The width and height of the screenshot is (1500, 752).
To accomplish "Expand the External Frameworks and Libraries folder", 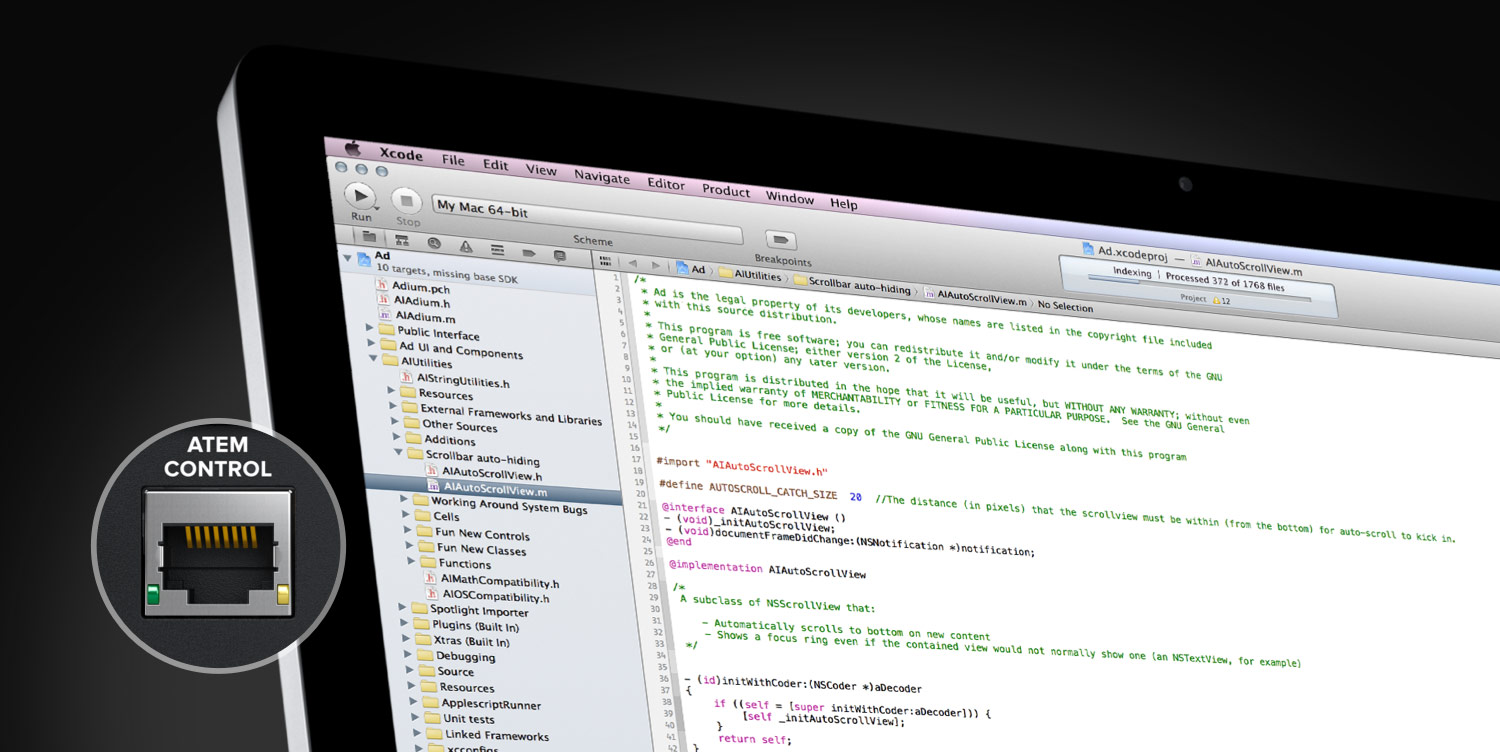I will click(x=392, y=406).
